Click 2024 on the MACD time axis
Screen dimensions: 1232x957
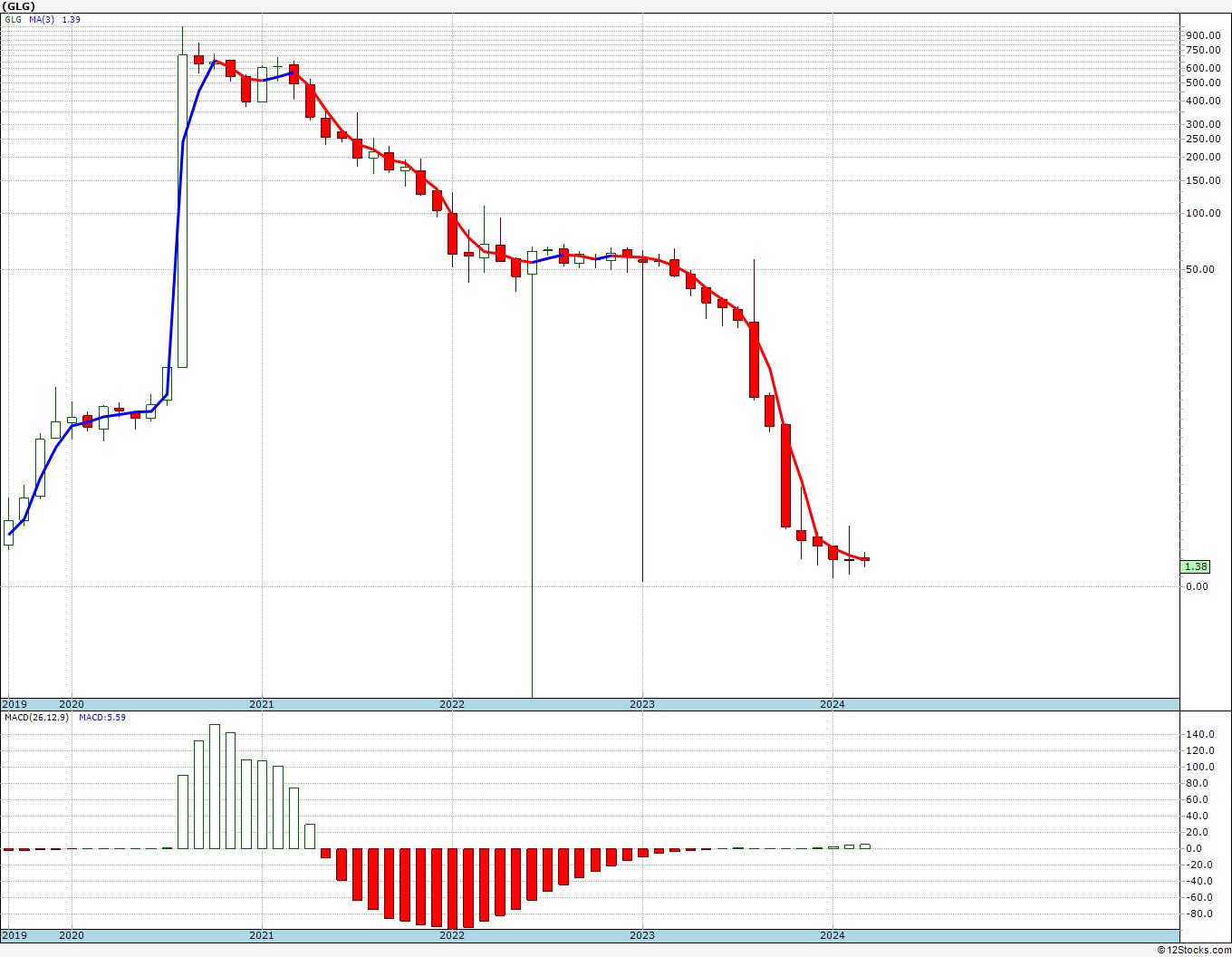(x=832, y=934)
